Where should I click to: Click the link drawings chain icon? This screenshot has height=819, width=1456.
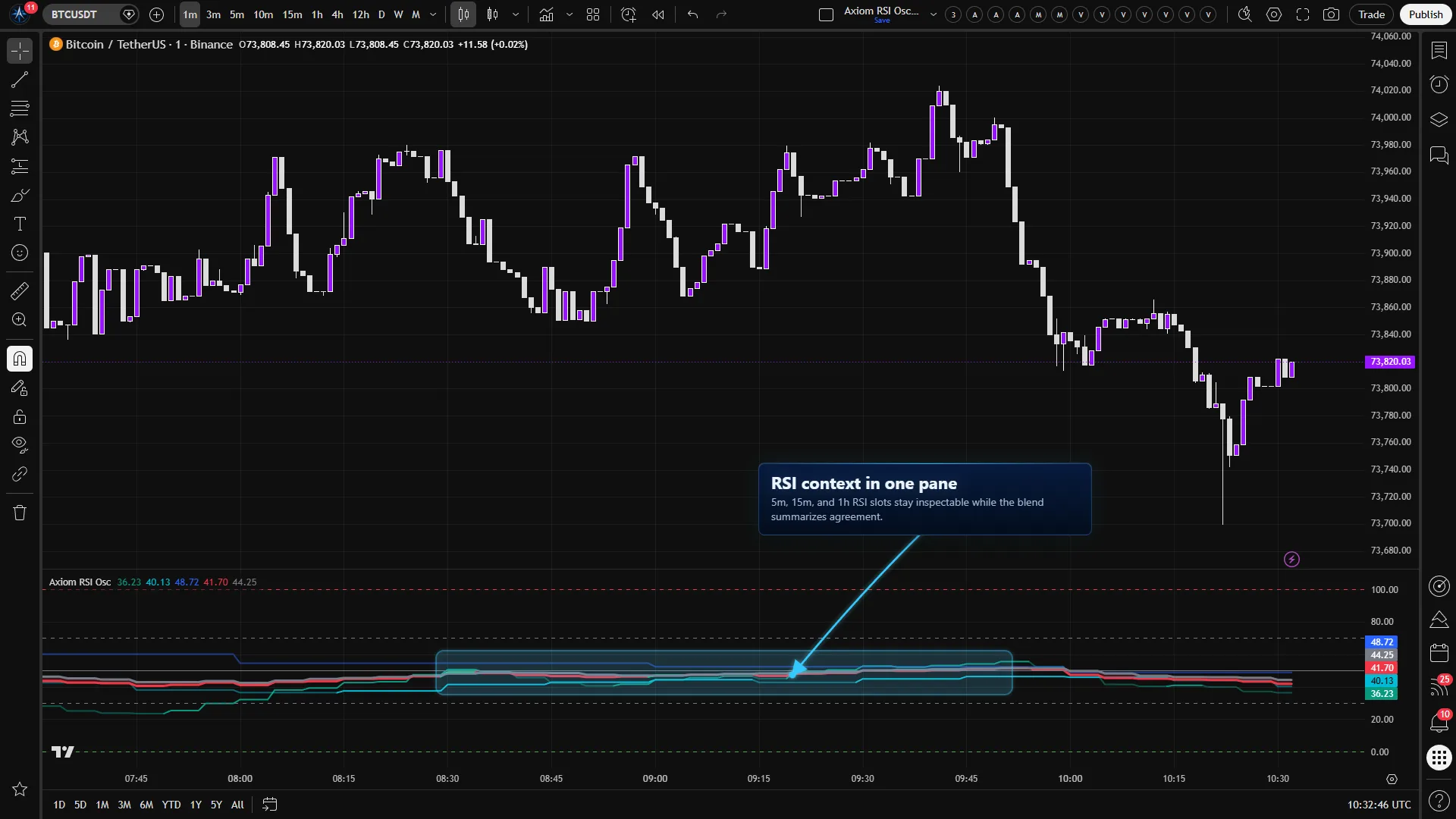20,474
